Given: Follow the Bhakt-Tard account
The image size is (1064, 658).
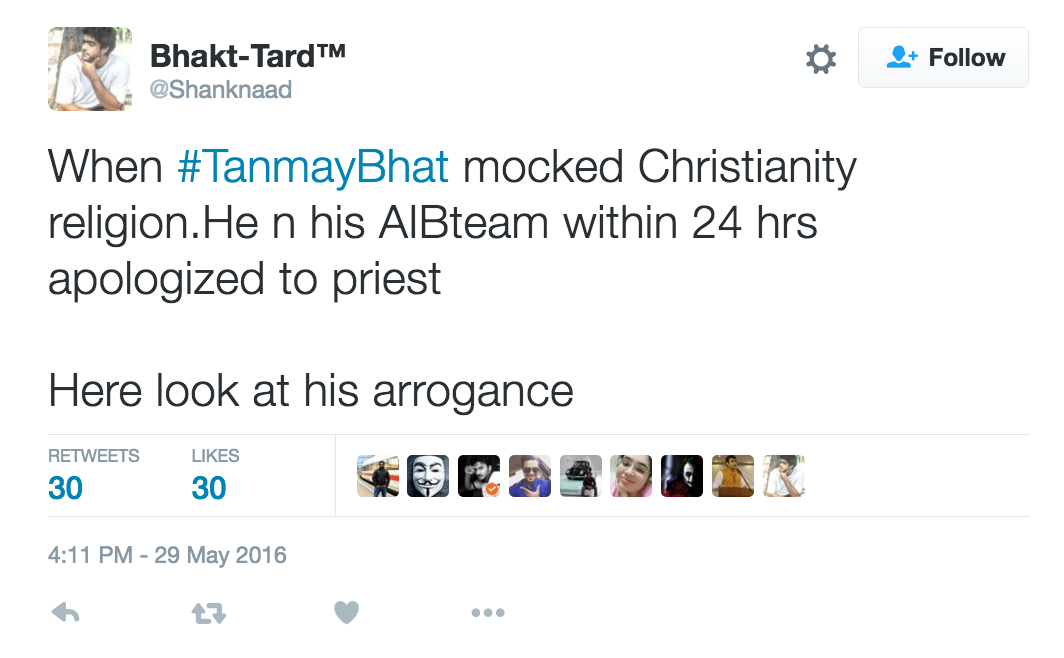Looking at the screenshot, I should (x=943, y=58).
